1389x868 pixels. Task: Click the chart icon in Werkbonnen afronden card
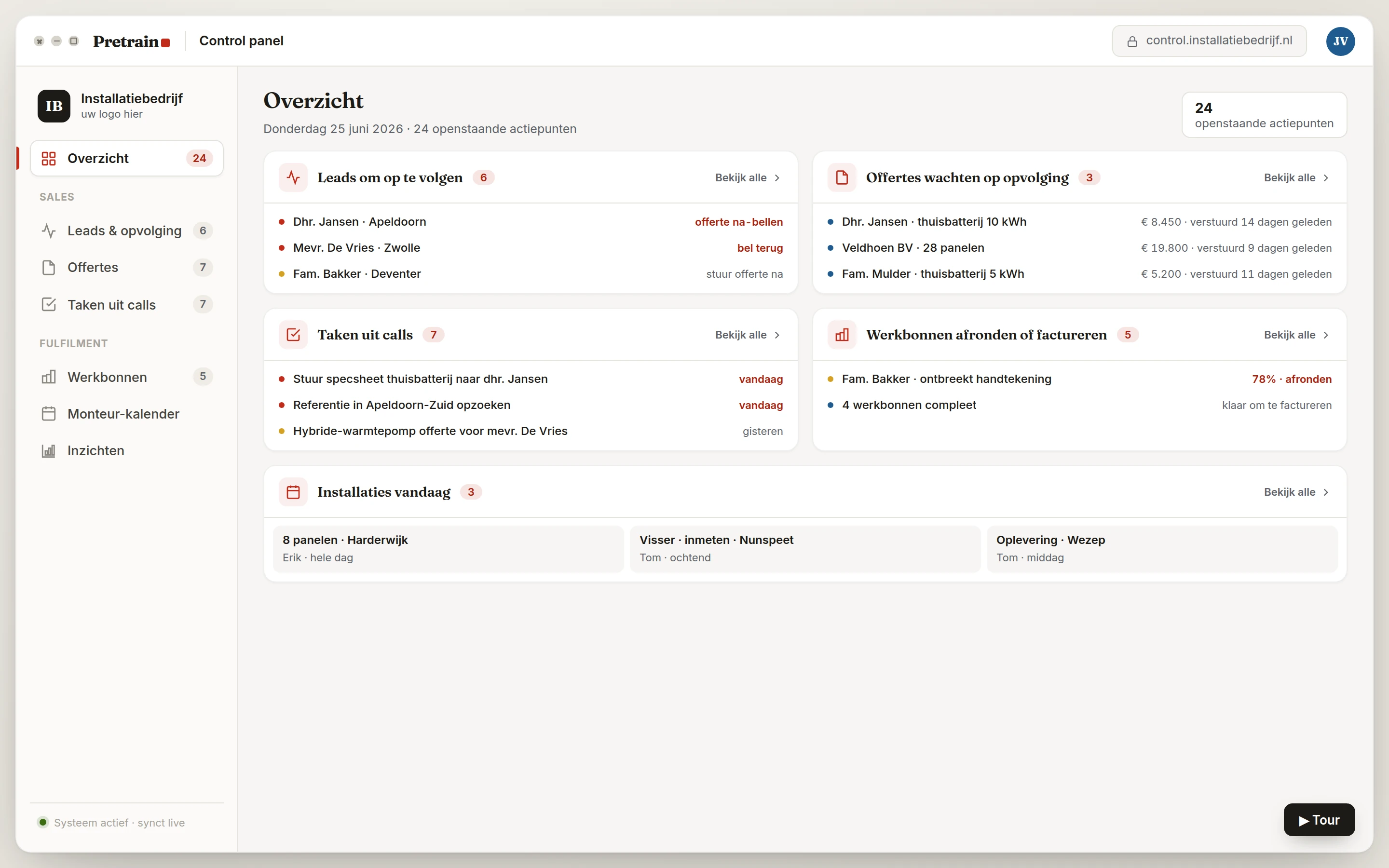[842, 335]
